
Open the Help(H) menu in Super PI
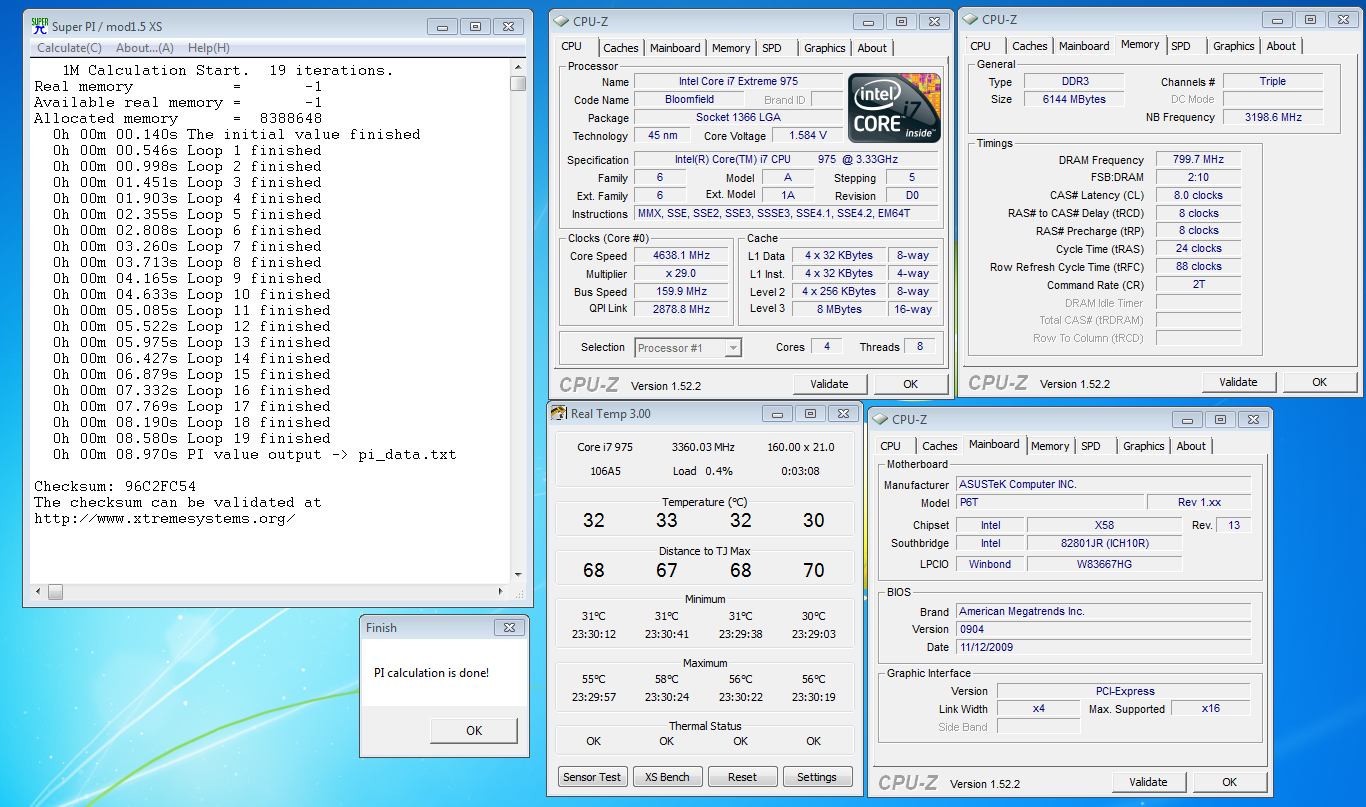tap(208, 48)
